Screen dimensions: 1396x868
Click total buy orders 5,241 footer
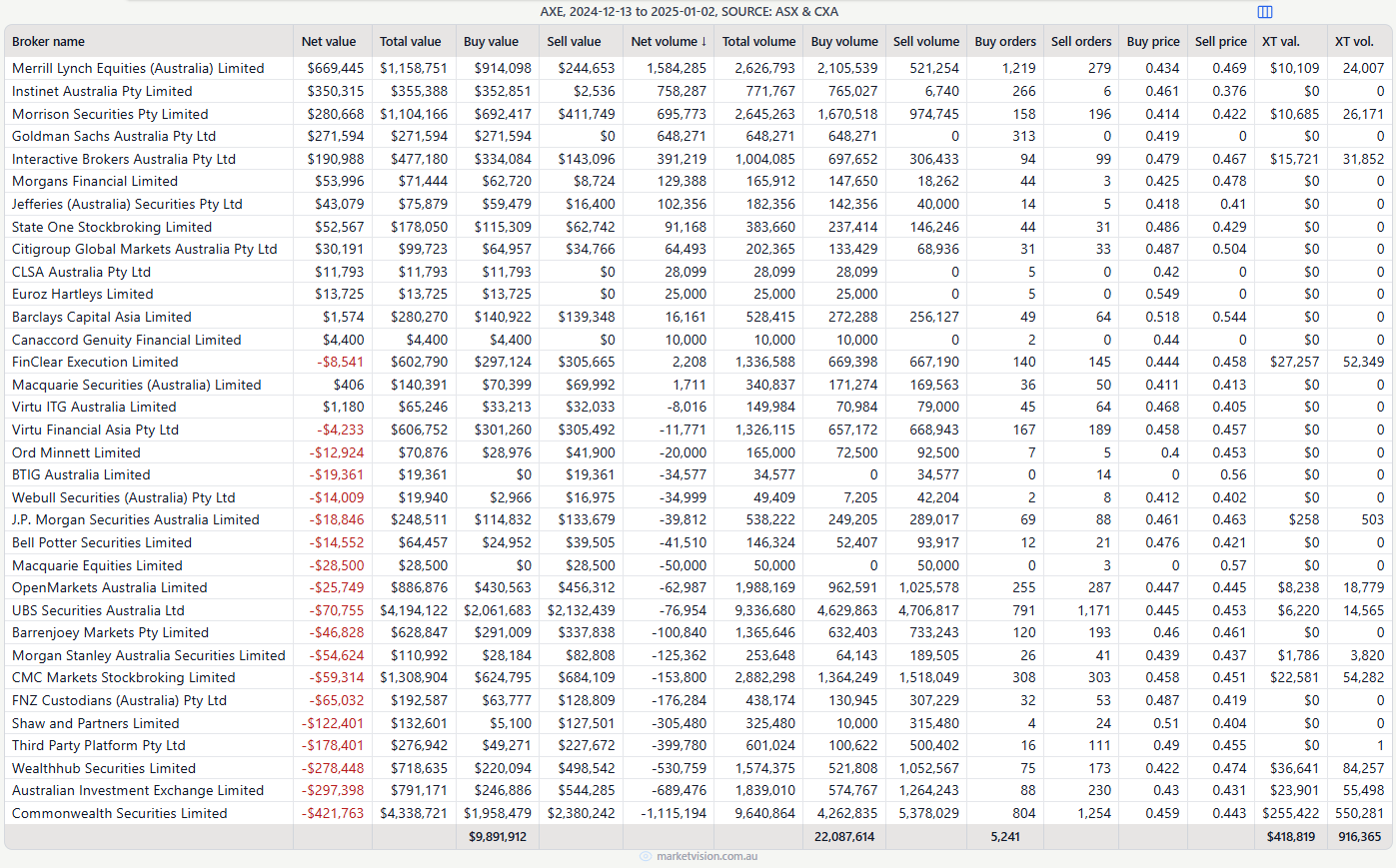[1005, 837]
